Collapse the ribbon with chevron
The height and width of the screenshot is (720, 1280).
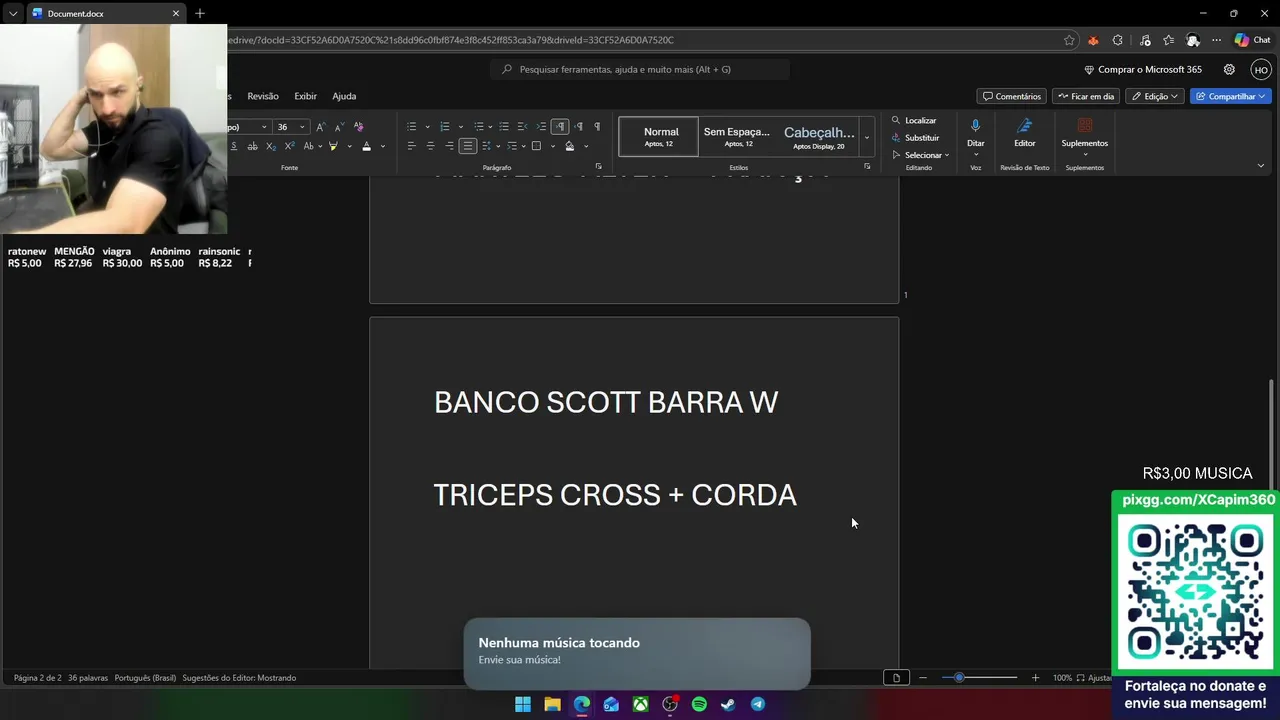(x=1260, y=166)
